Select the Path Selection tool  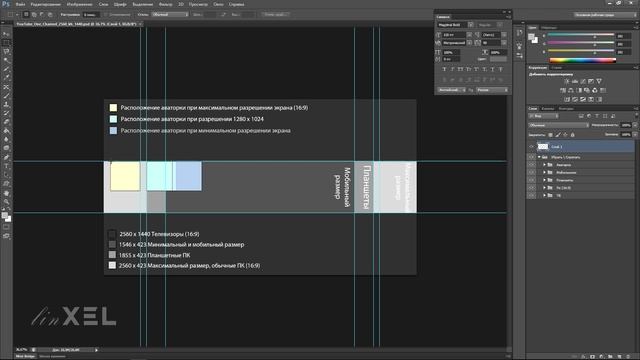6,175
